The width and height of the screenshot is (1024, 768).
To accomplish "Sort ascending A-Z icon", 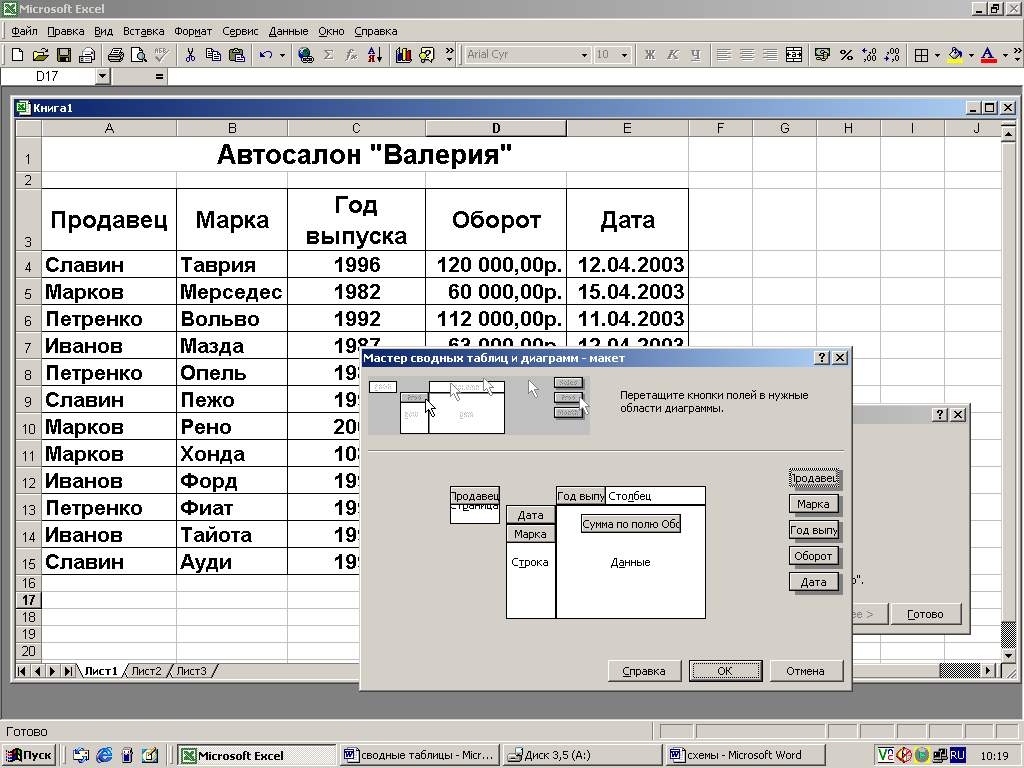I will click(x=375, y=55).
